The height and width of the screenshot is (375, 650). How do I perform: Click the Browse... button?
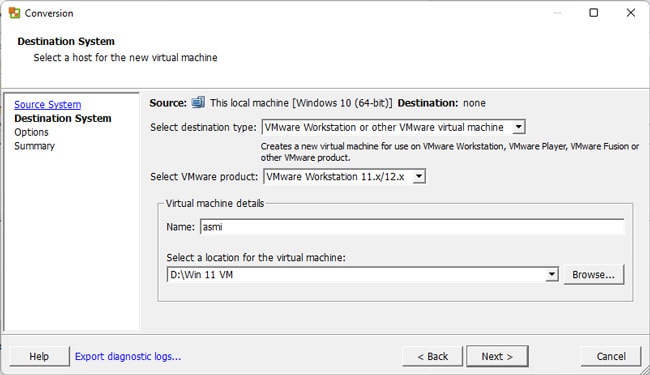tap(593, 275)
